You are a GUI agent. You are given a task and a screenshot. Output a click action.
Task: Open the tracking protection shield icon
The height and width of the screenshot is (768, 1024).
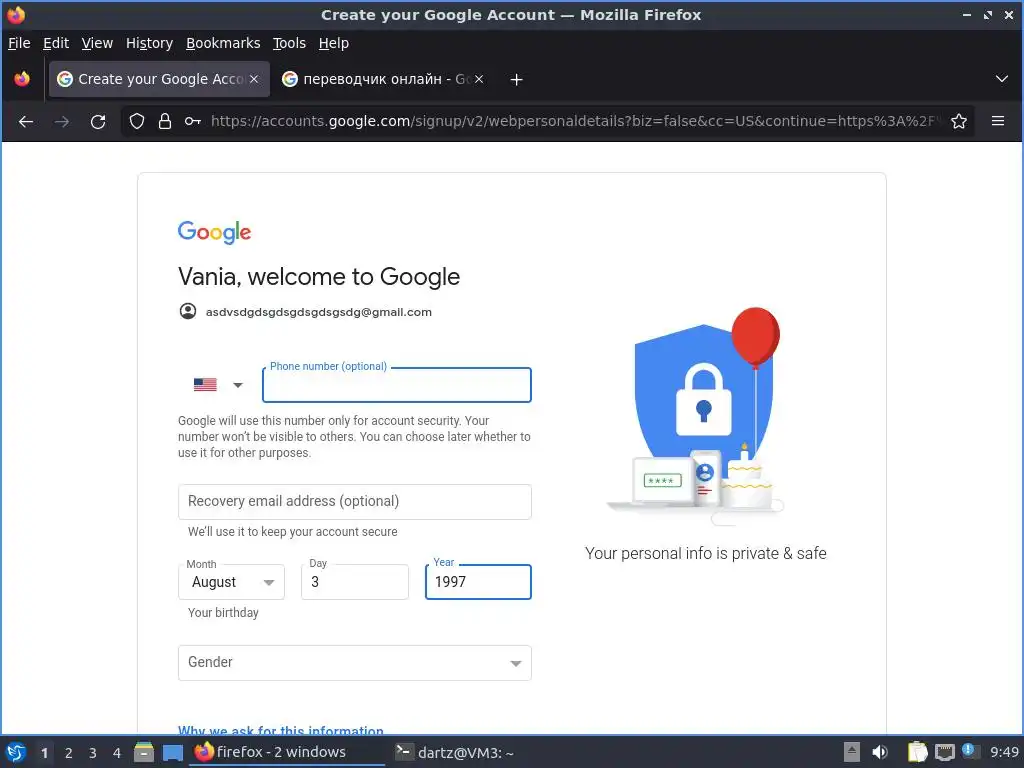click(x=136, y=121)
